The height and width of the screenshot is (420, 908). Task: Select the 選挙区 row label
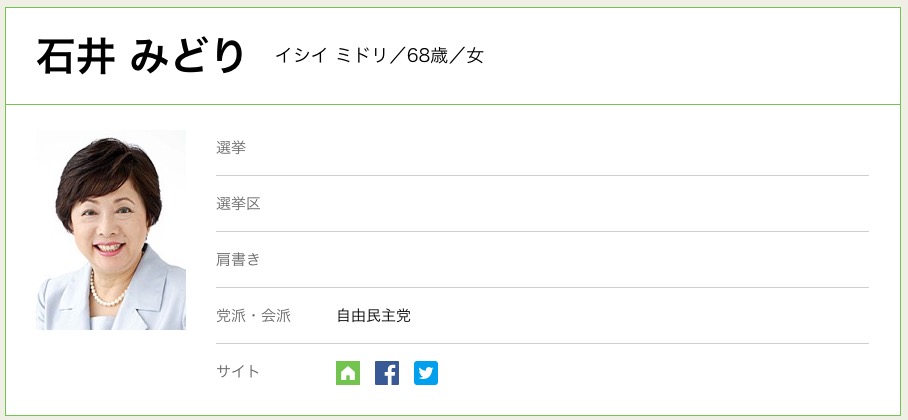[238, 204]
